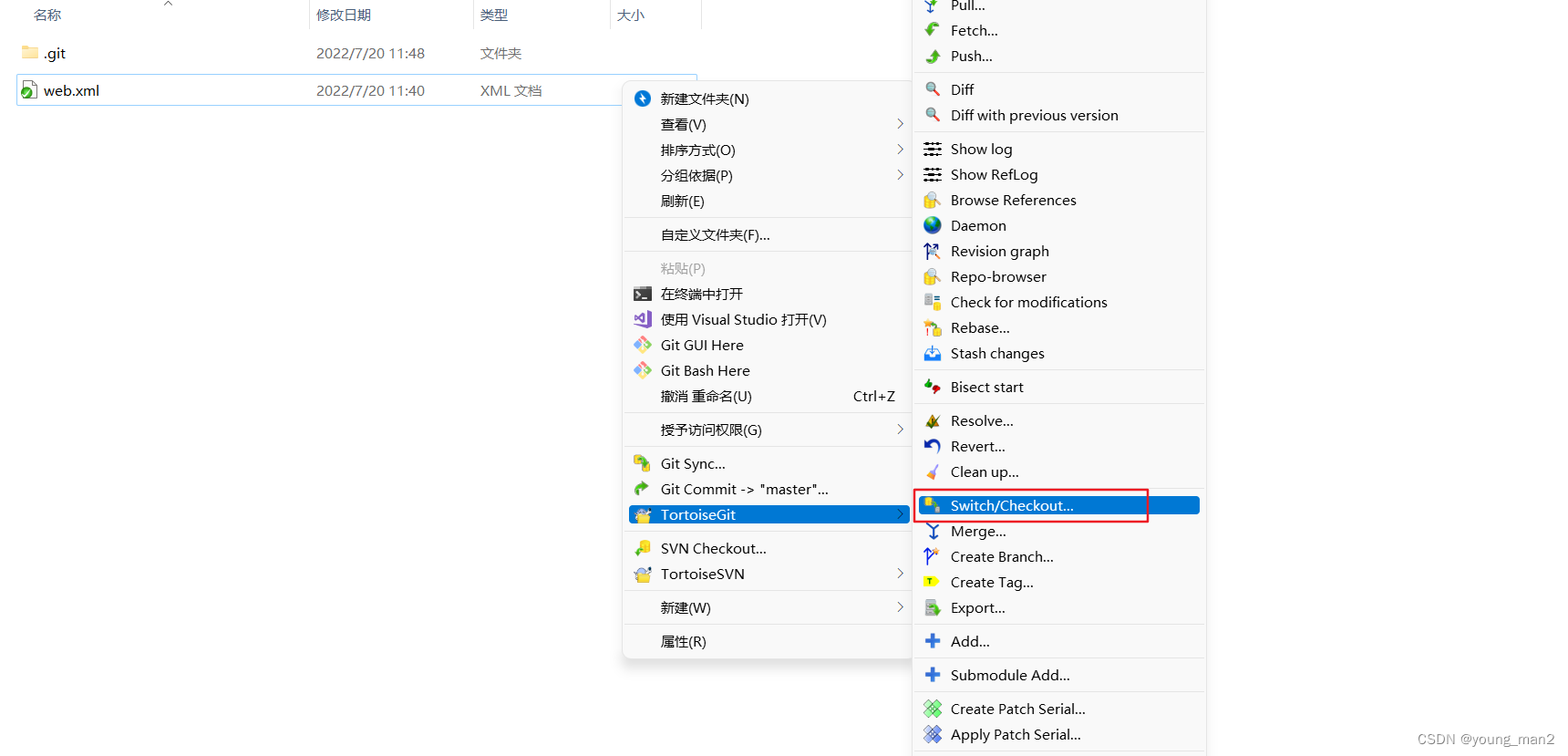
Task: Select Git Commit -> "master"... entry
Action: [767, 489]
